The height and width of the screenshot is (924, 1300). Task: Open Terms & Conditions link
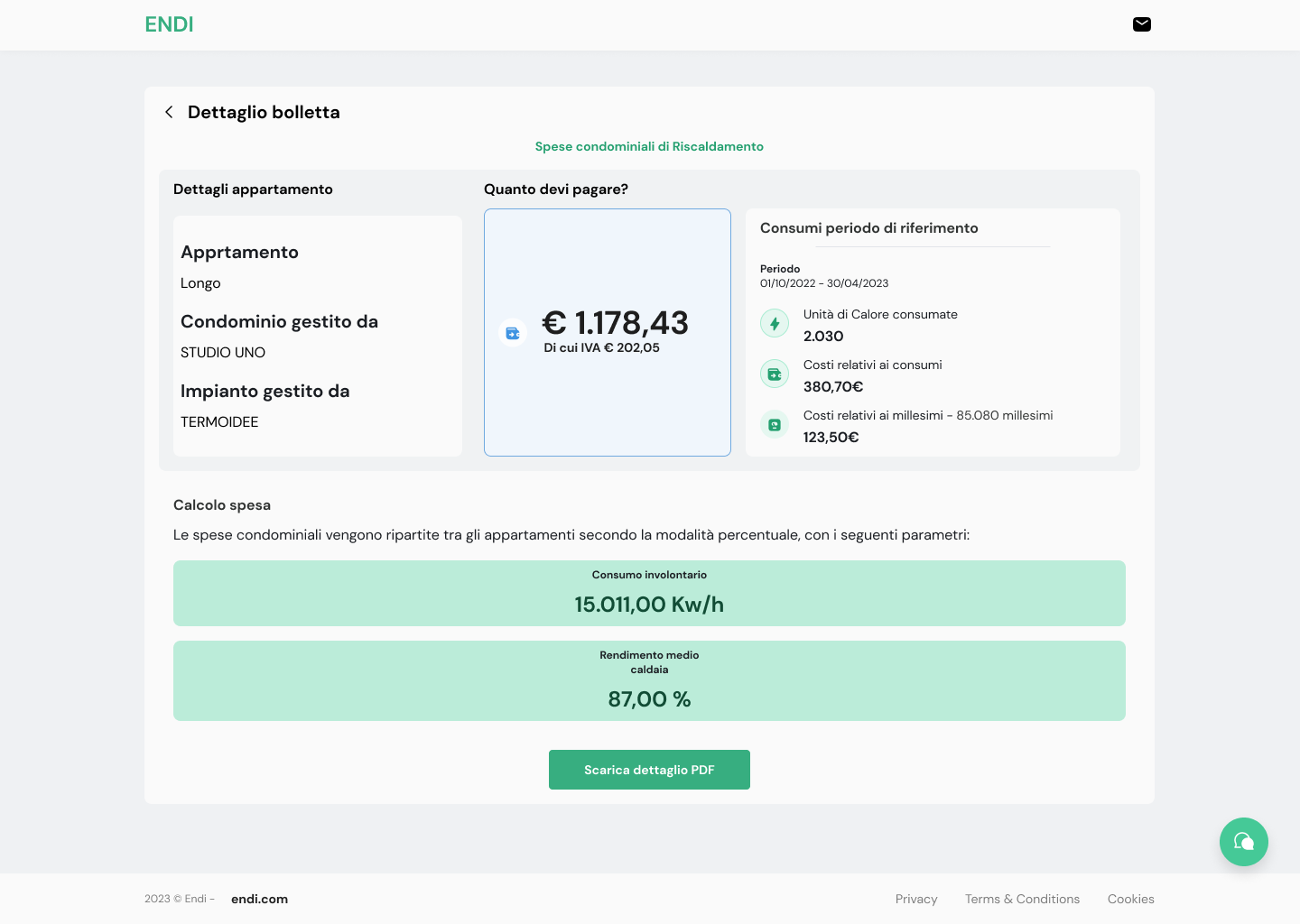coord(1022,899)
